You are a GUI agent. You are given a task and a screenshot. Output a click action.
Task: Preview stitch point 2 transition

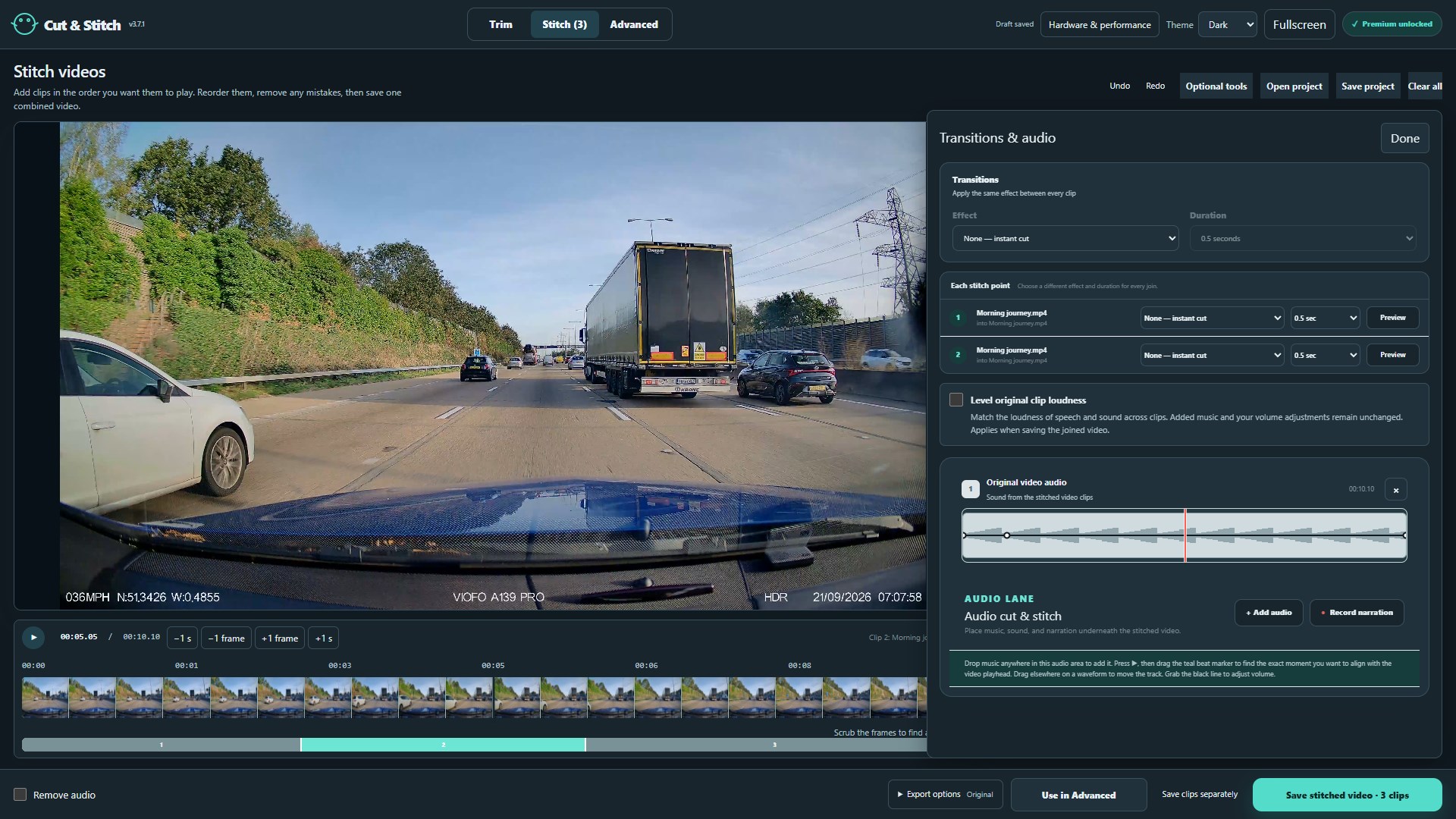coord(1392,355)
